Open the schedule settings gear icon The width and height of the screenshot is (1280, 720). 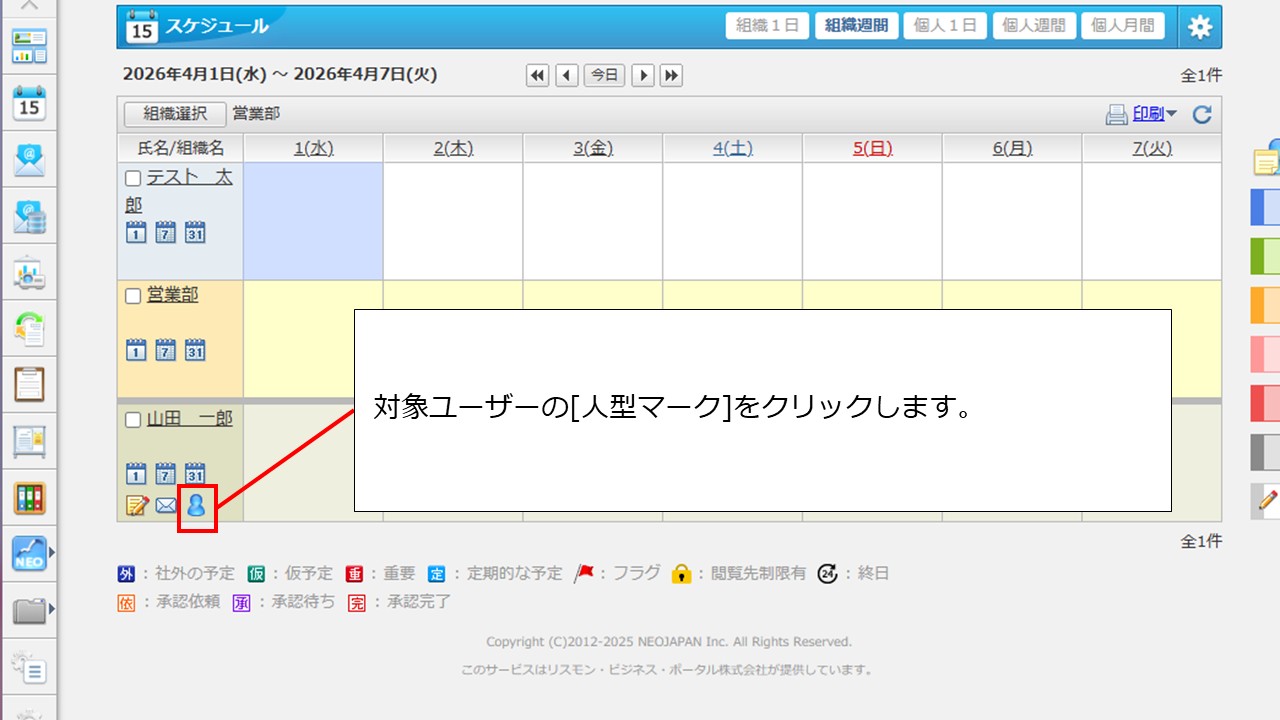pyautogui.click(x=1199, y=27)
